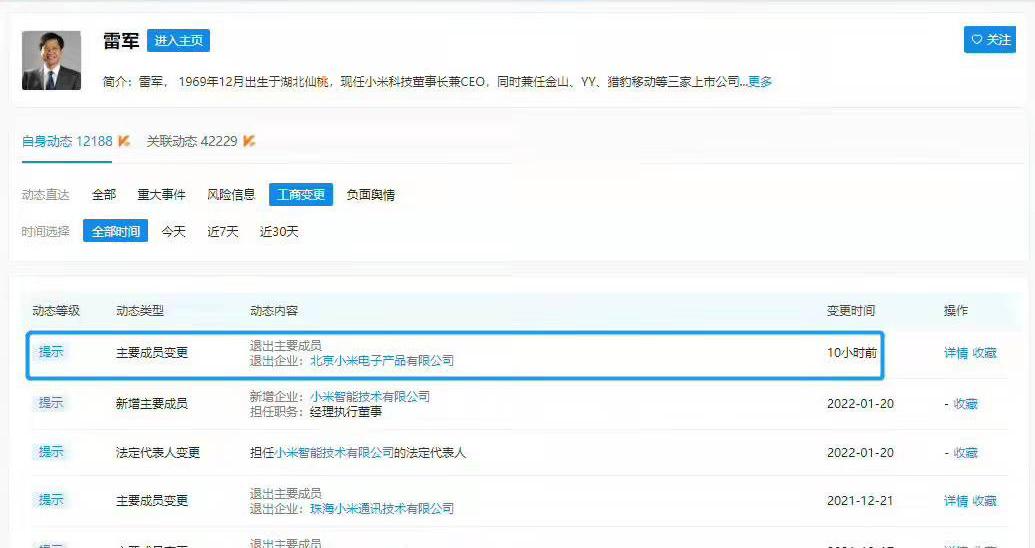Viewport: 1035px width, 548px height.
Task: Click 经理执行董事 position text
Action: [x=346, y=411]
